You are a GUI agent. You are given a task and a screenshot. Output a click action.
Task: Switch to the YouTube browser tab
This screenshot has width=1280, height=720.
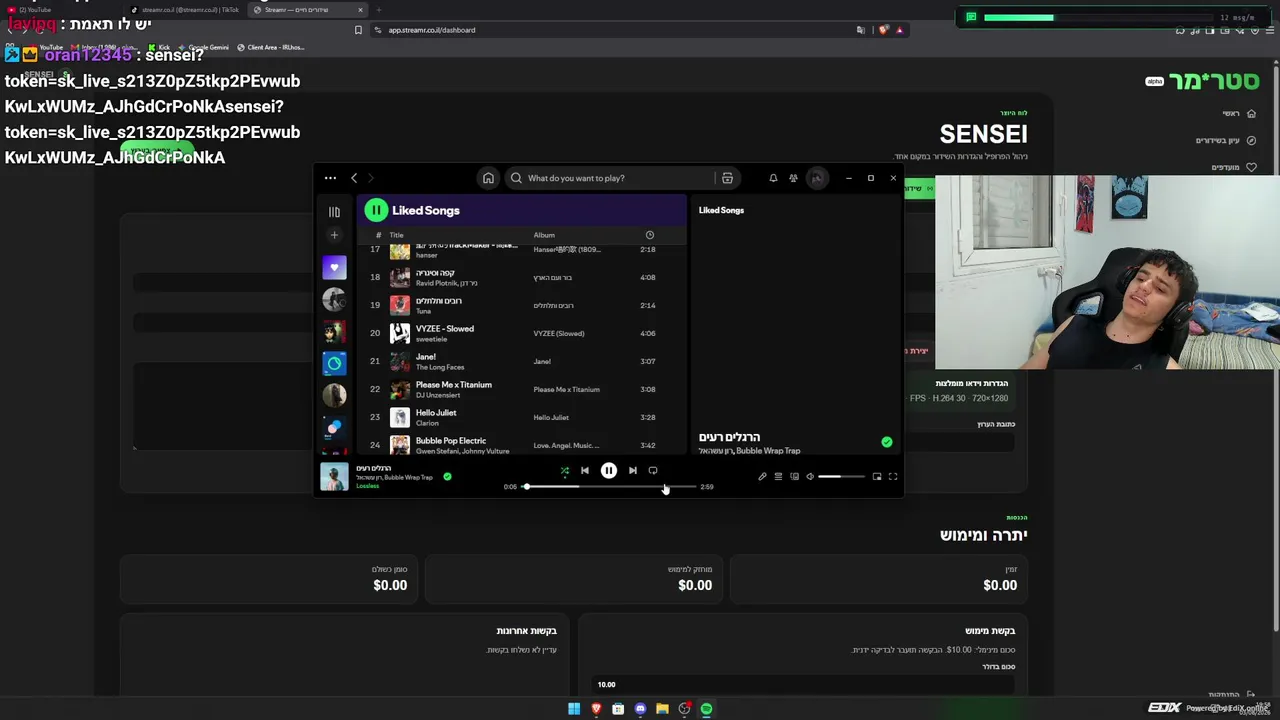(60, 10)
